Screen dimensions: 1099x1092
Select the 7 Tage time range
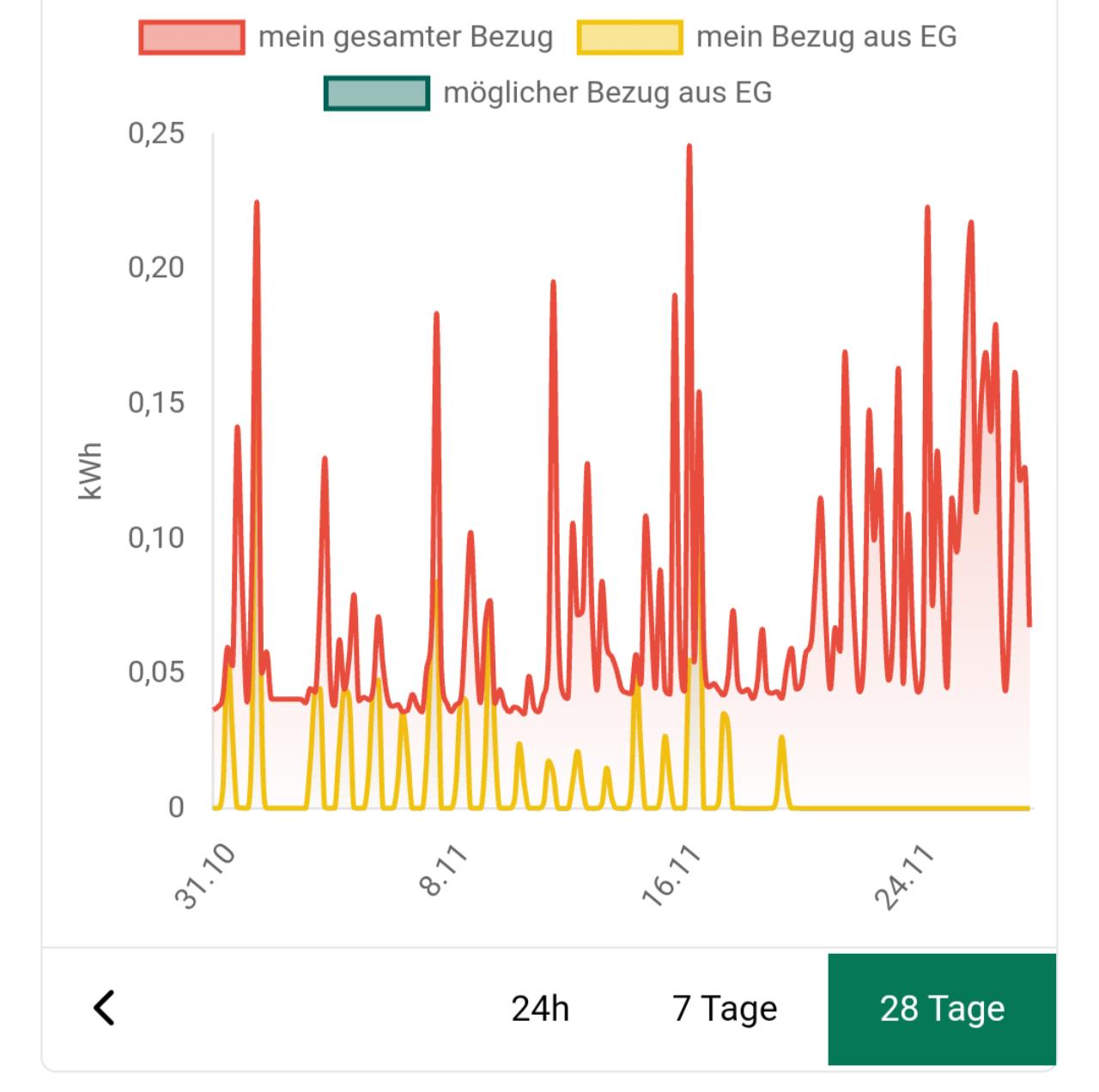[725, 1009]
